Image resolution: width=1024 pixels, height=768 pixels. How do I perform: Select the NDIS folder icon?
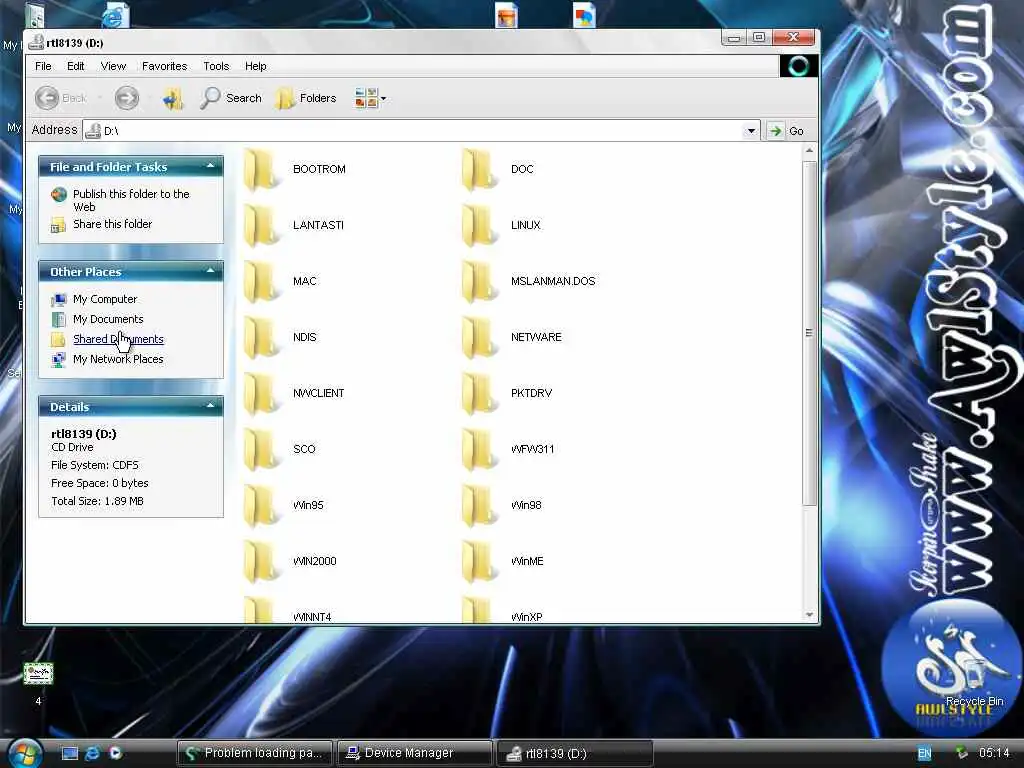pyautogui.click(x=261, y=338)
